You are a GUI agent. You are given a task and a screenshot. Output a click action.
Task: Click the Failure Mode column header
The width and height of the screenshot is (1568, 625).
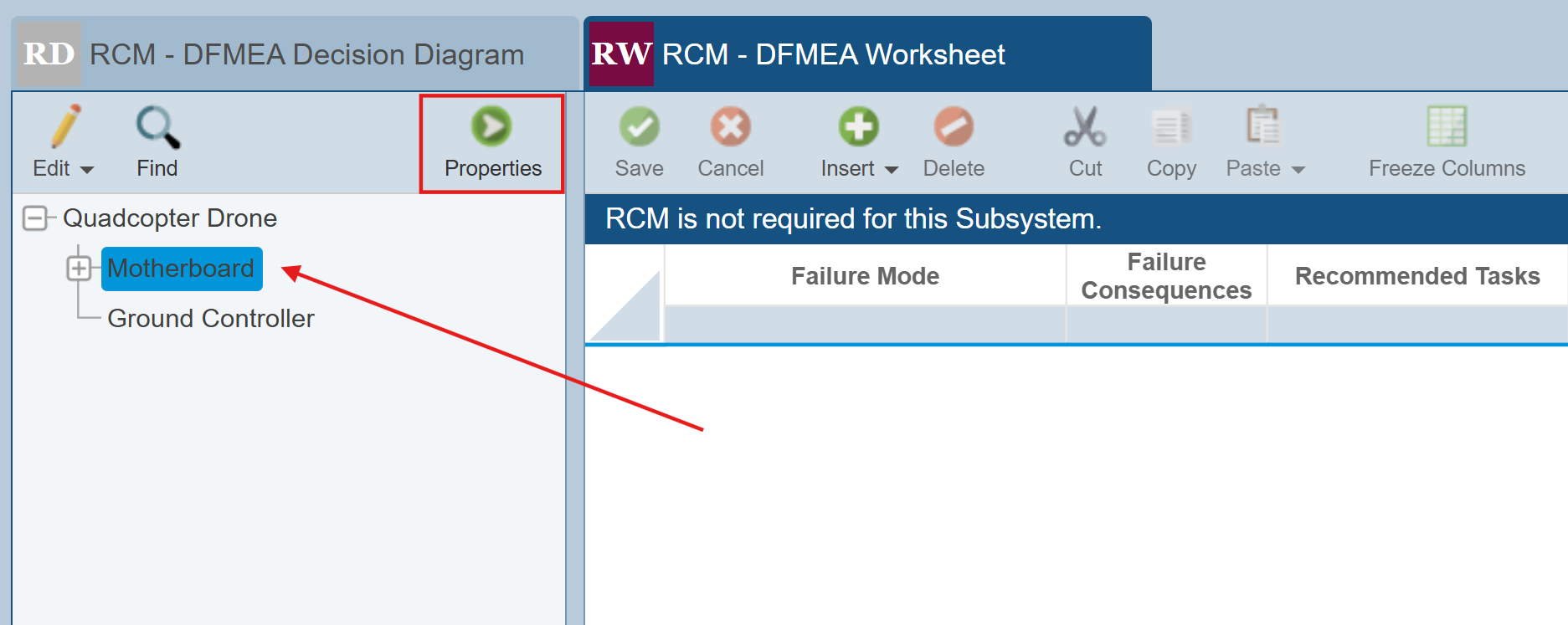click(865, 276)
